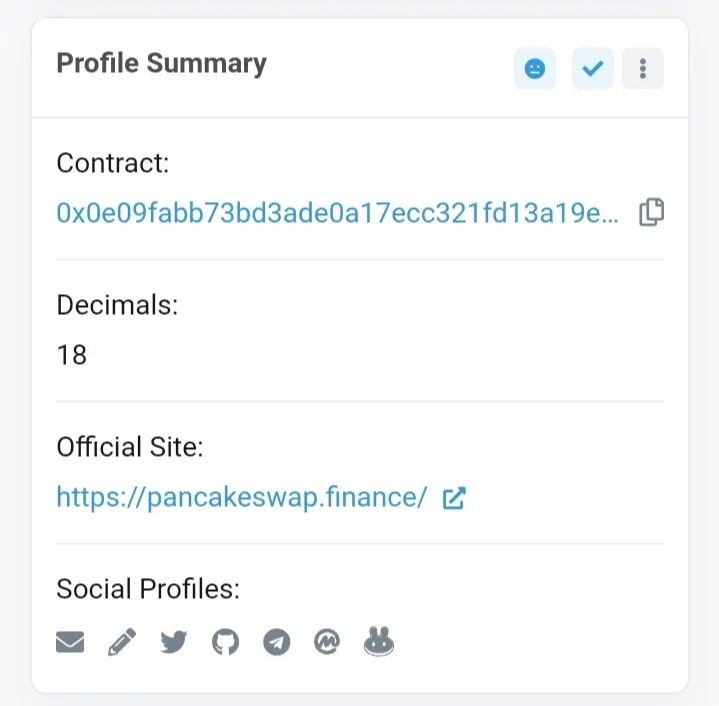Click the external link arrow icon
The image size is (719, 706).
[x=454, y=498]
